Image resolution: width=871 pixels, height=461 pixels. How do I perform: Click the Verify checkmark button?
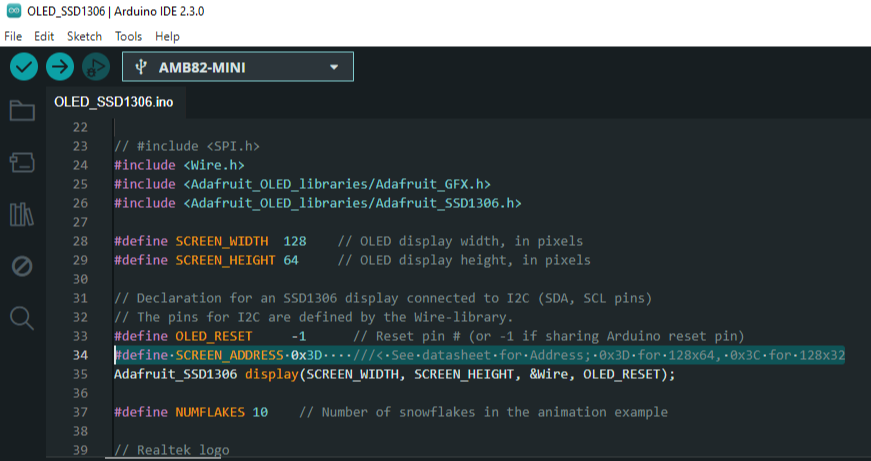(24, 67)
